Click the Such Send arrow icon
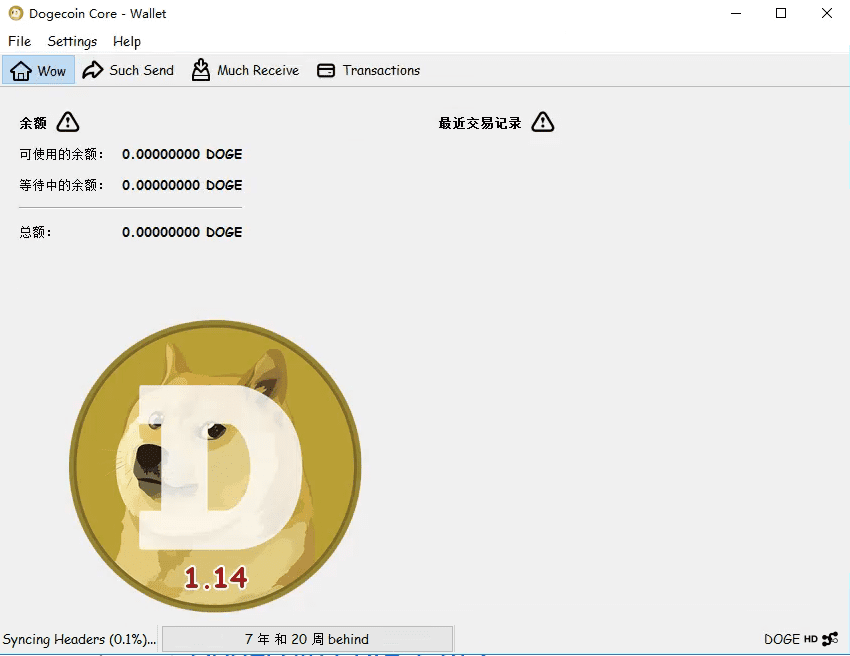This screenshot has height=656, width=850. point(93,70)
